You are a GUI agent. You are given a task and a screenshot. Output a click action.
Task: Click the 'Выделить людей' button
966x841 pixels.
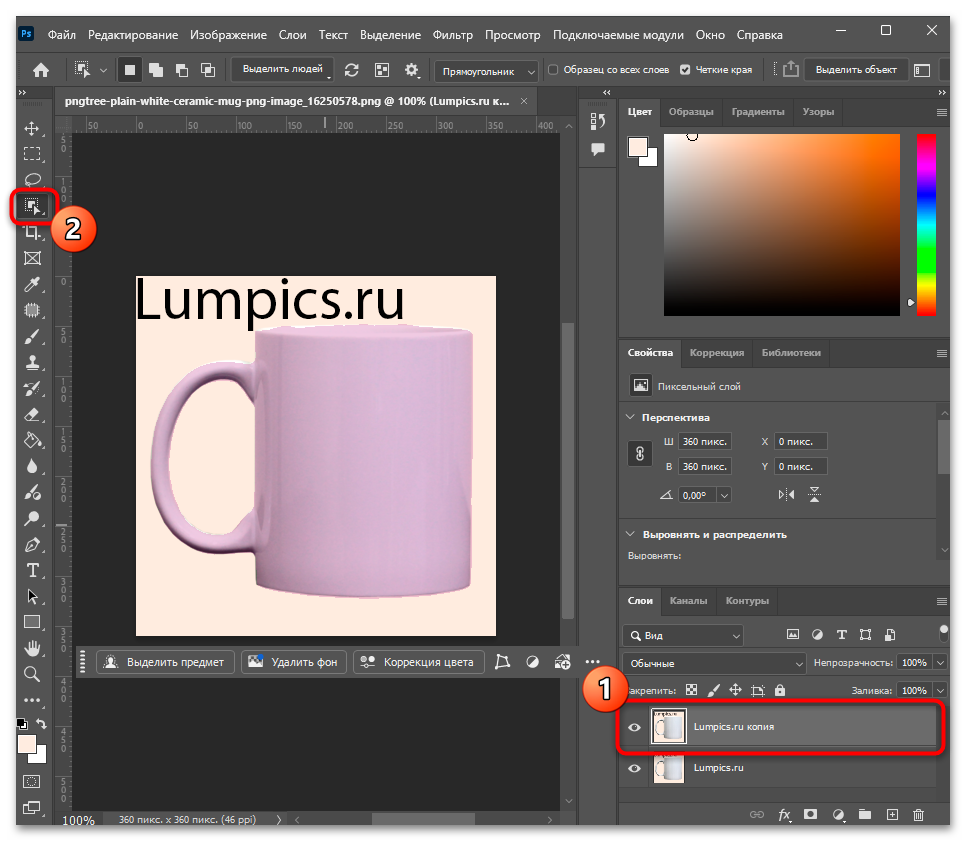coord(282,69)
